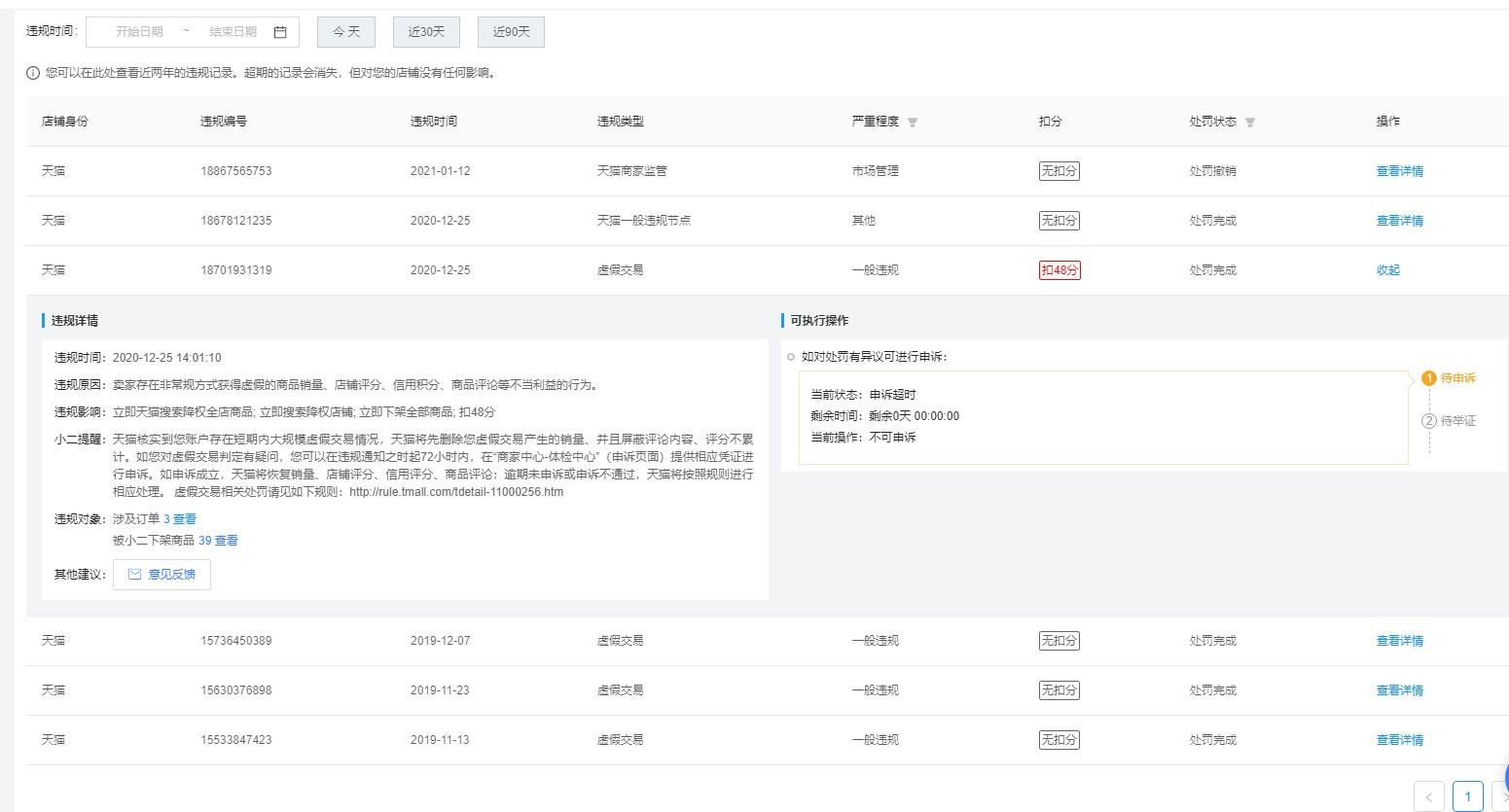Viewport: 1509px width, 812px height.
Task: Click 市场管理 severity cell
Action: coord(876,171)
